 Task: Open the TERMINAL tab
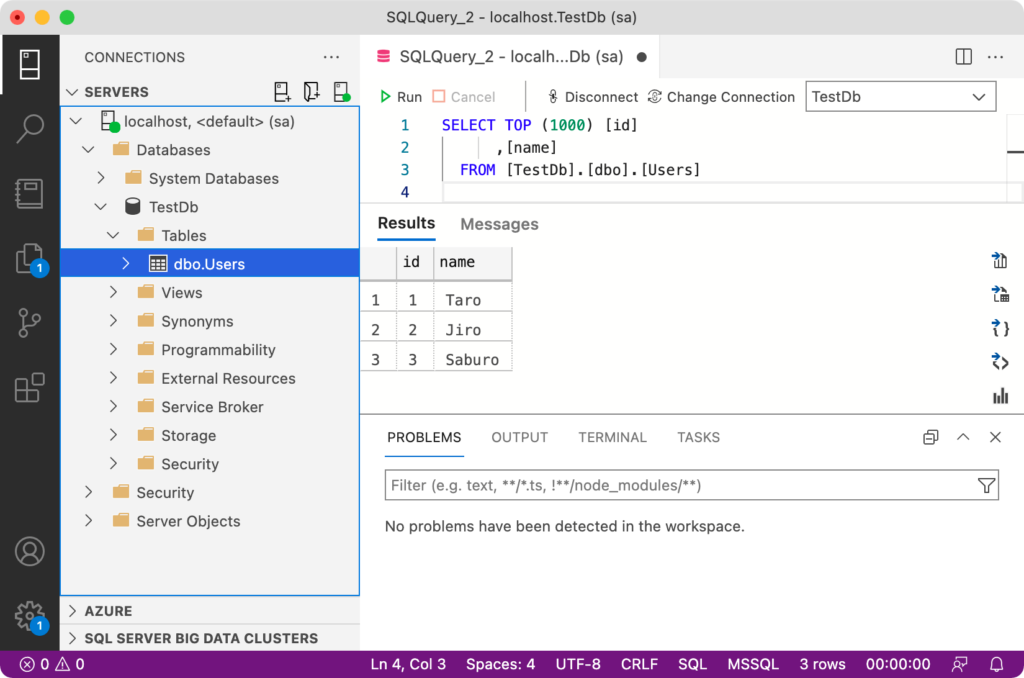[612, 437]
